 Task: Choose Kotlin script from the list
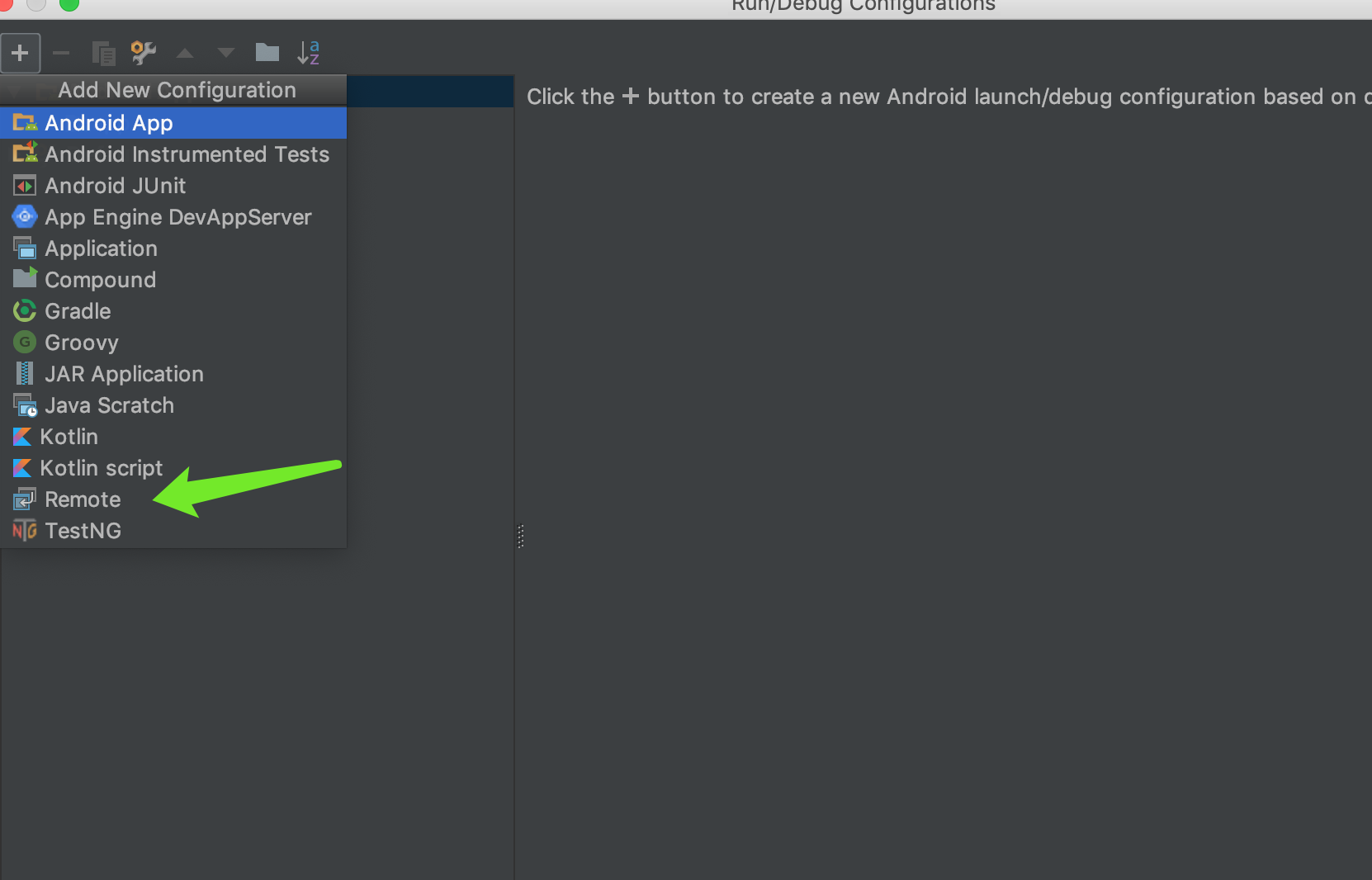[173, 468]
